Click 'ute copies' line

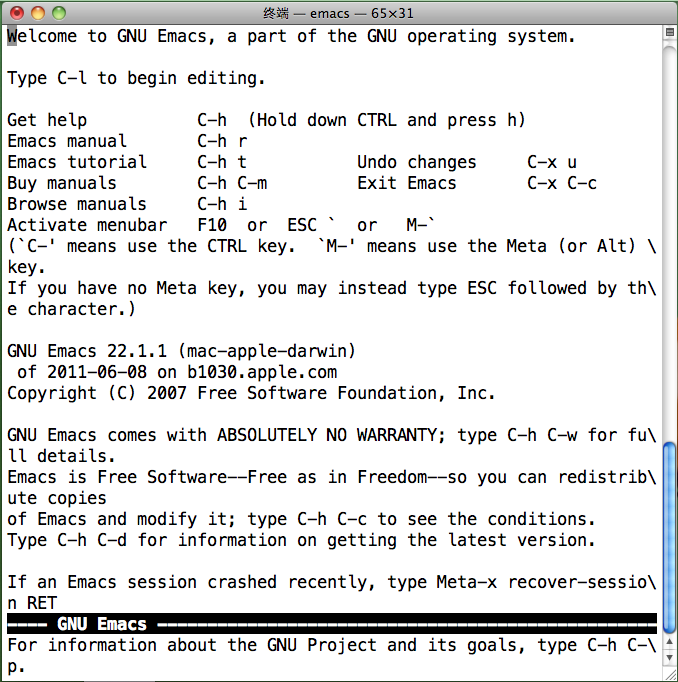click(x=57, y=498)
